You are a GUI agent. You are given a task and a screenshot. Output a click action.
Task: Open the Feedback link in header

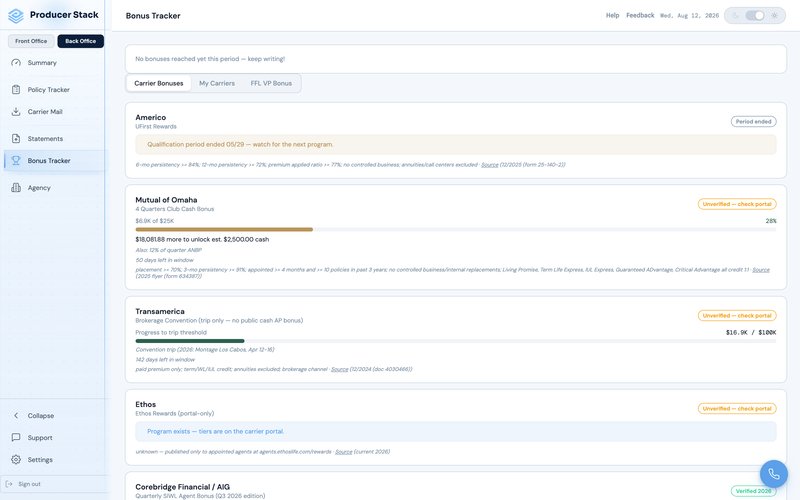click(640, 15)
